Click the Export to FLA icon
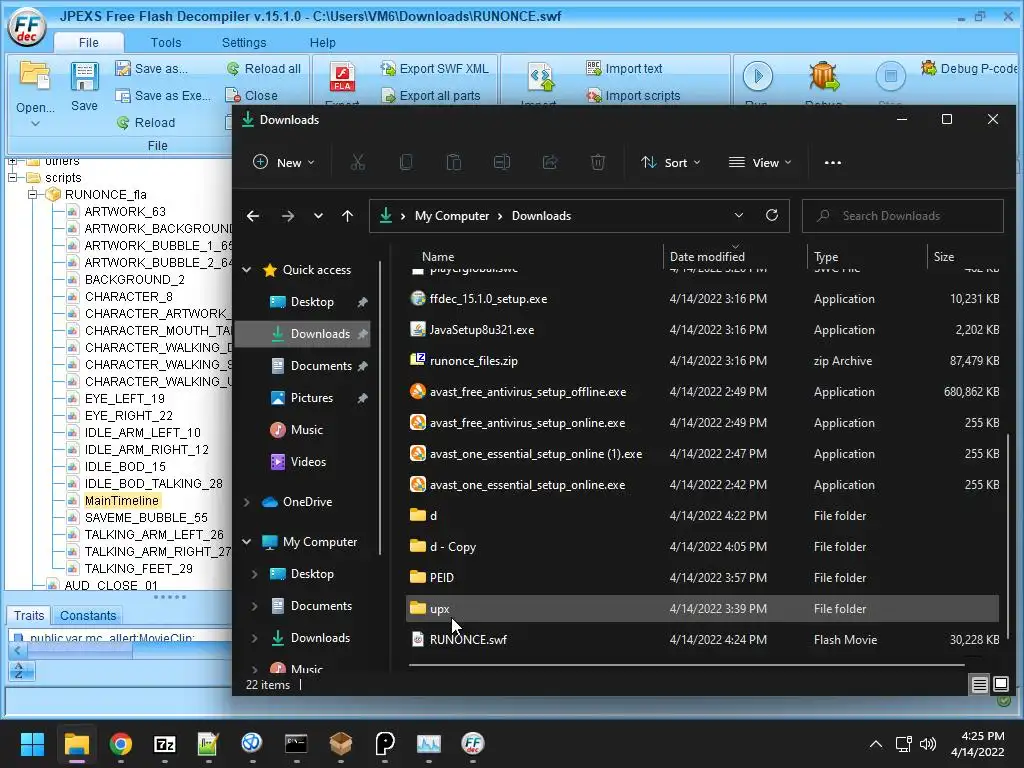The image size is (1024, 768). coord(342,77)
